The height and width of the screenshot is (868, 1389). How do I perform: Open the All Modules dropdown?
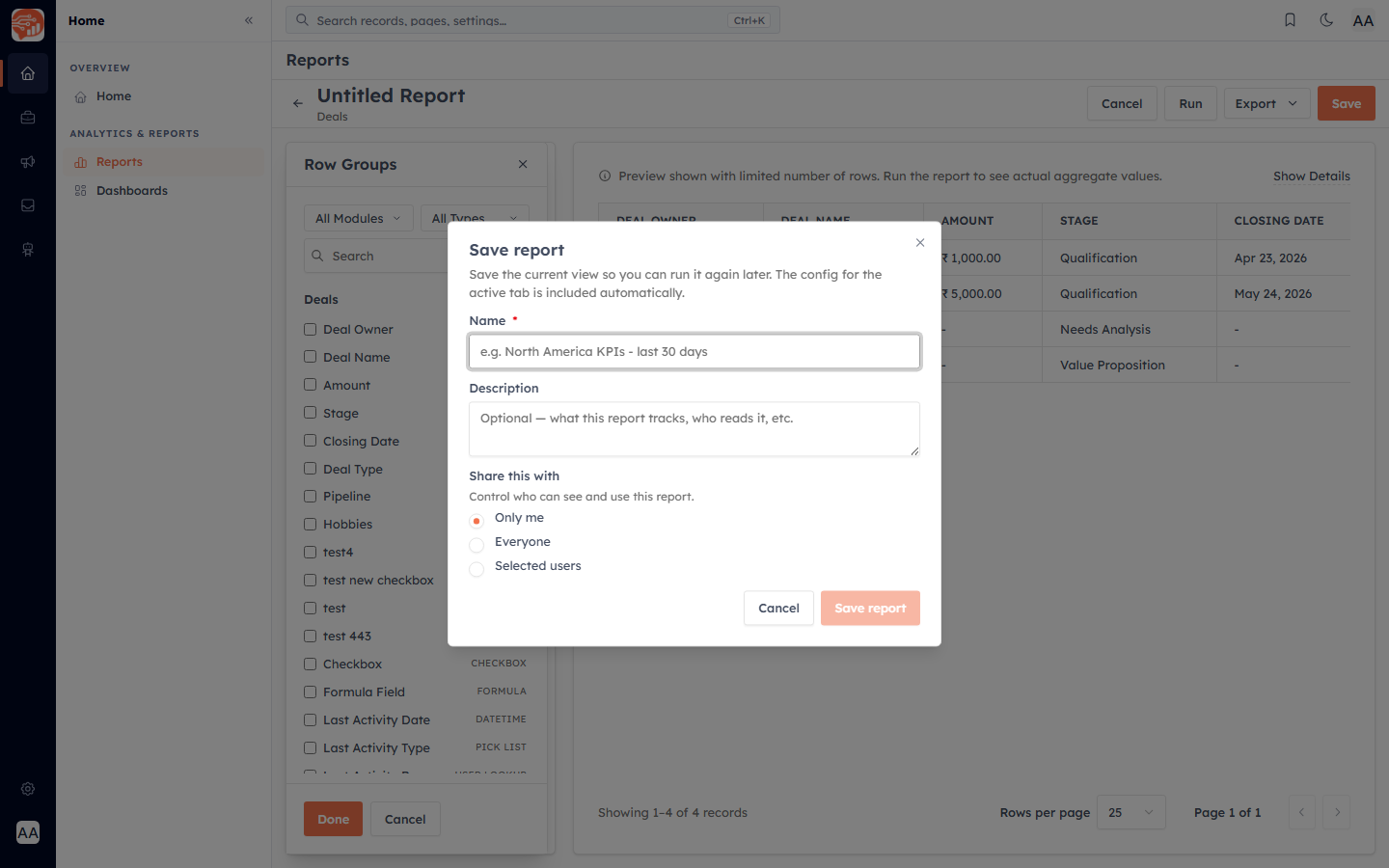359,218
